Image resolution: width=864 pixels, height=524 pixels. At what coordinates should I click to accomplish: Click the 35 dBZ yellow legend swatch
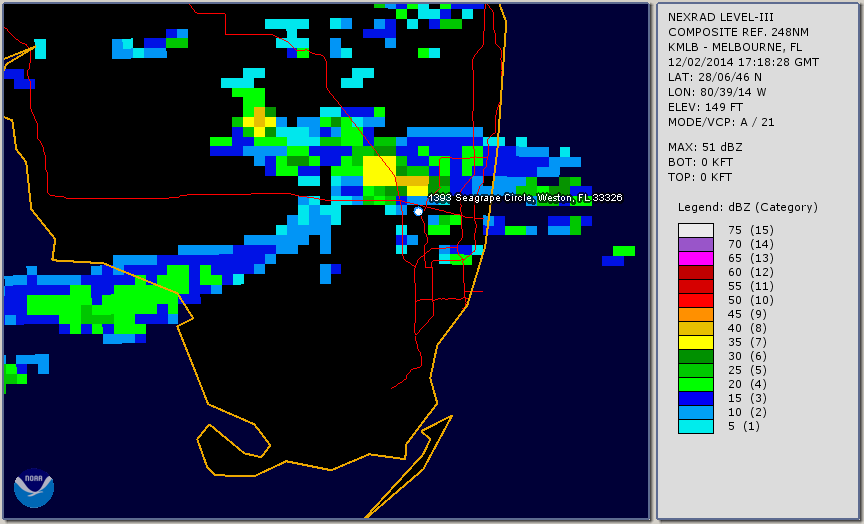696,342
